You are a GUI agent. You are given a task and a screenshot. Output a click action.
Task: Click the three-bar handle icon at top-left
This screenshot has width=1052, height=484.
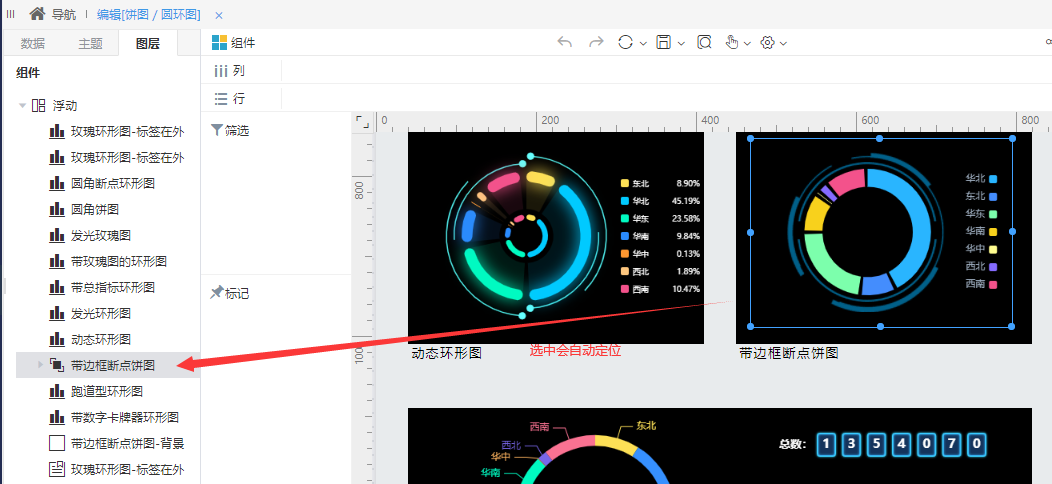[10, 13]
